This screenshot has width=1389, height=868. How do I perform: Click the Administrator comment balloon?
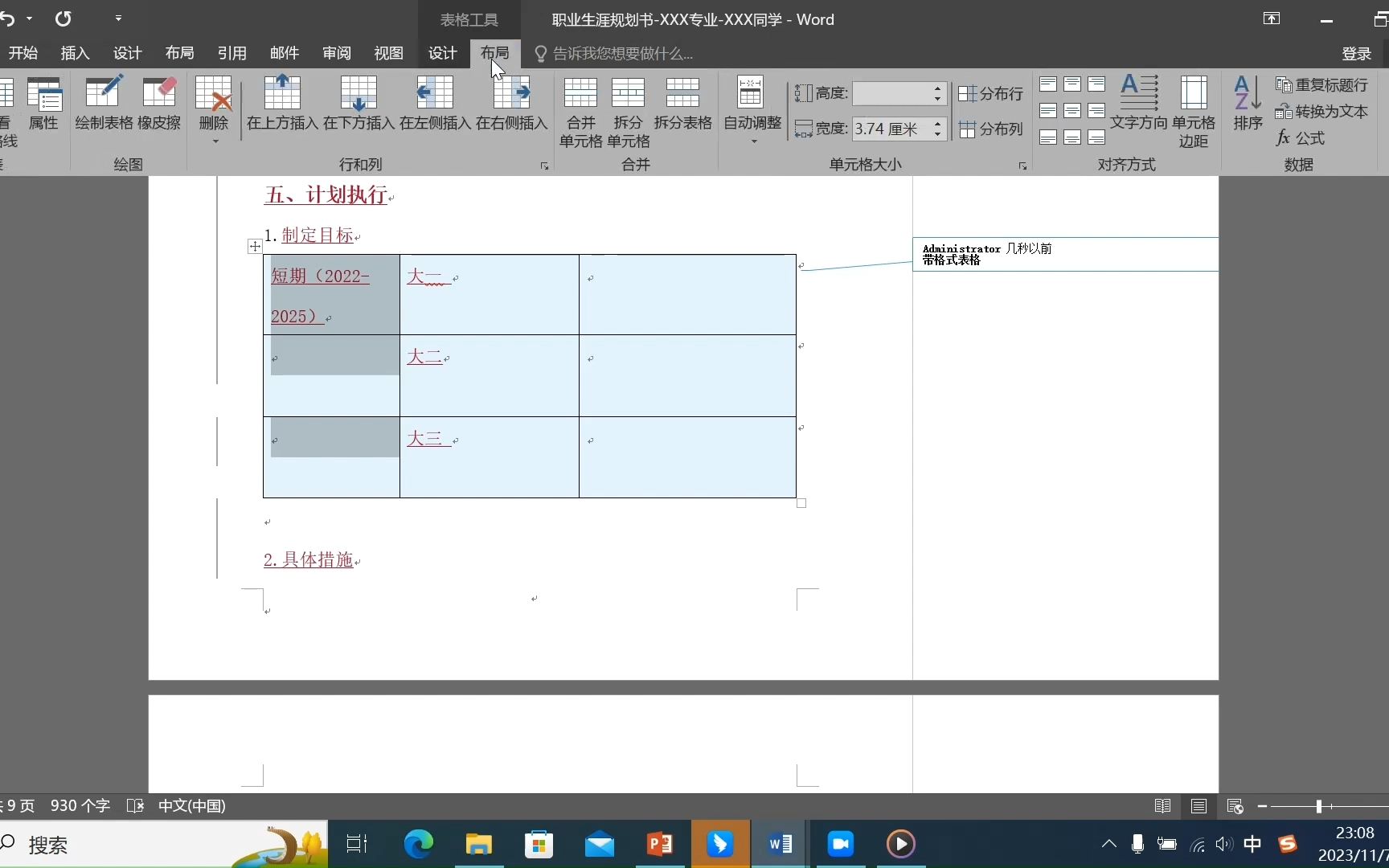click(1065, 254)
